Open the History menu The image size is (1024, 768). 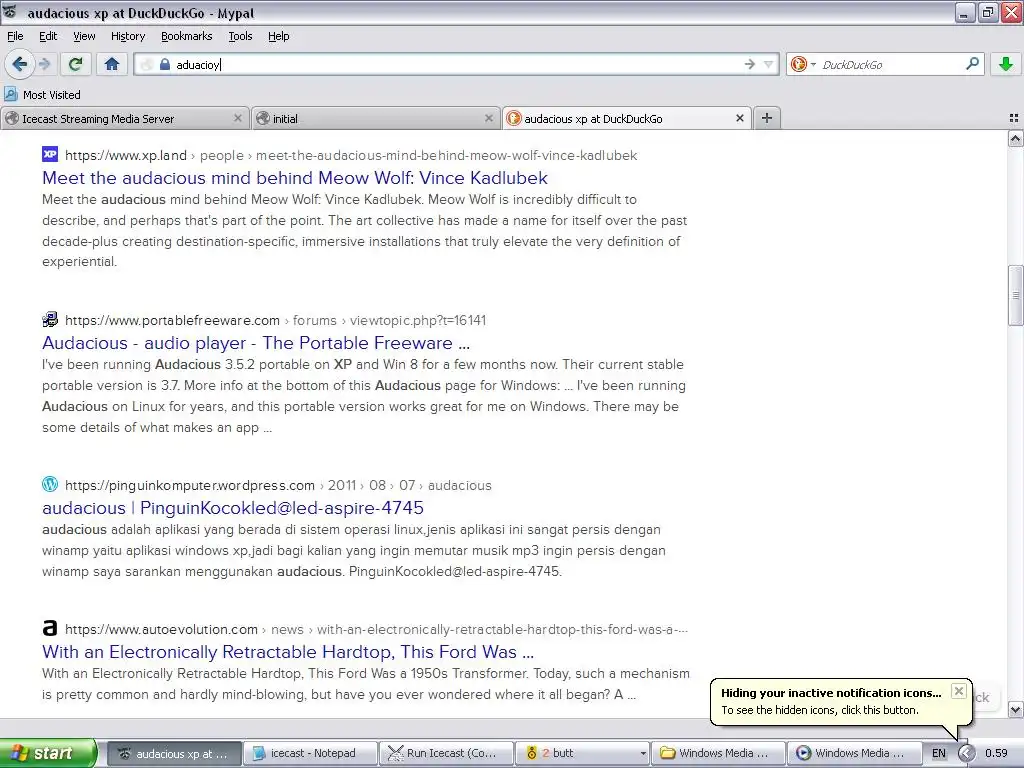[128, 36]
